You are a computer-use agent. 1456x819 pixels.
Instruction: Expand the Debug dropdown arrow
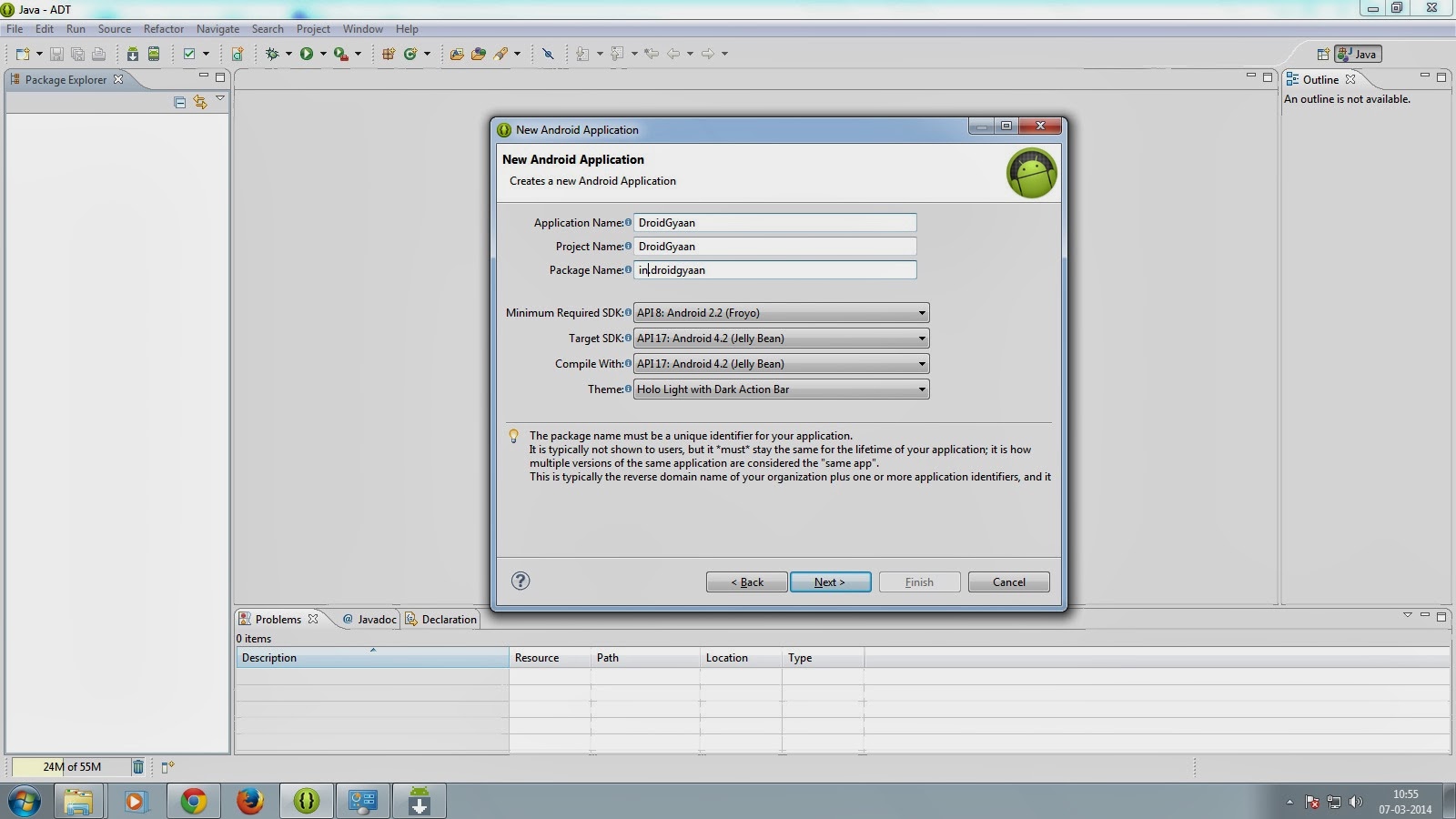[288, 54]
